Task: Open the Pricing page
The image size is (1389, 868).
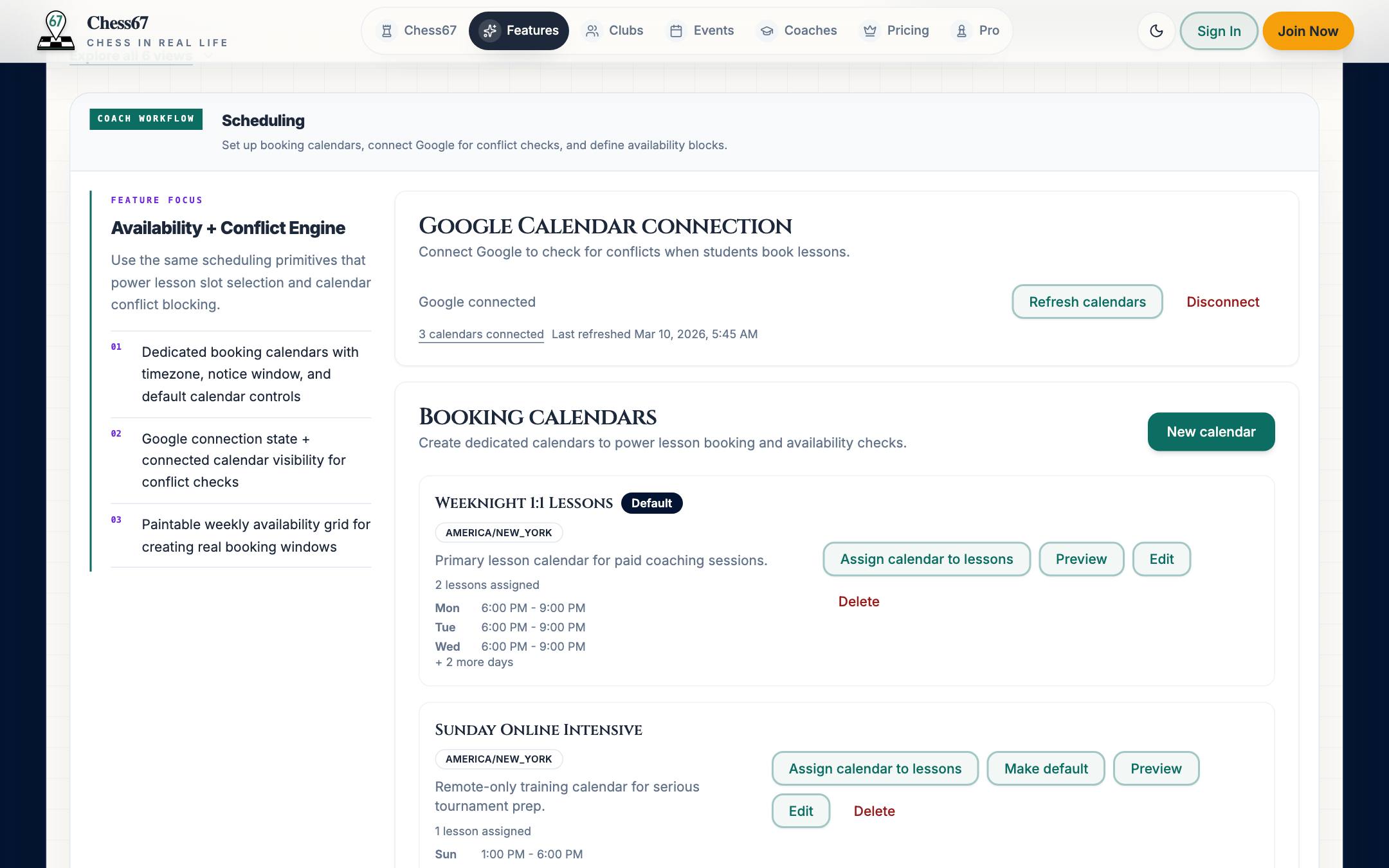Action: [896, 31]
